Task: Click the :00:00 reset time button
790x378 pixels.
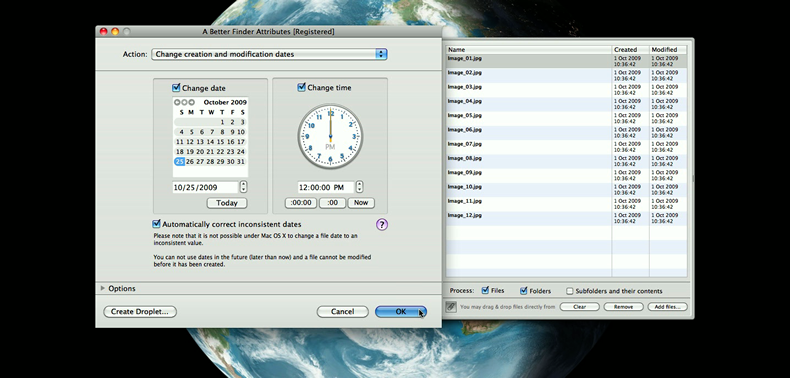Action: pyautogui.click(x=301, y=203)
